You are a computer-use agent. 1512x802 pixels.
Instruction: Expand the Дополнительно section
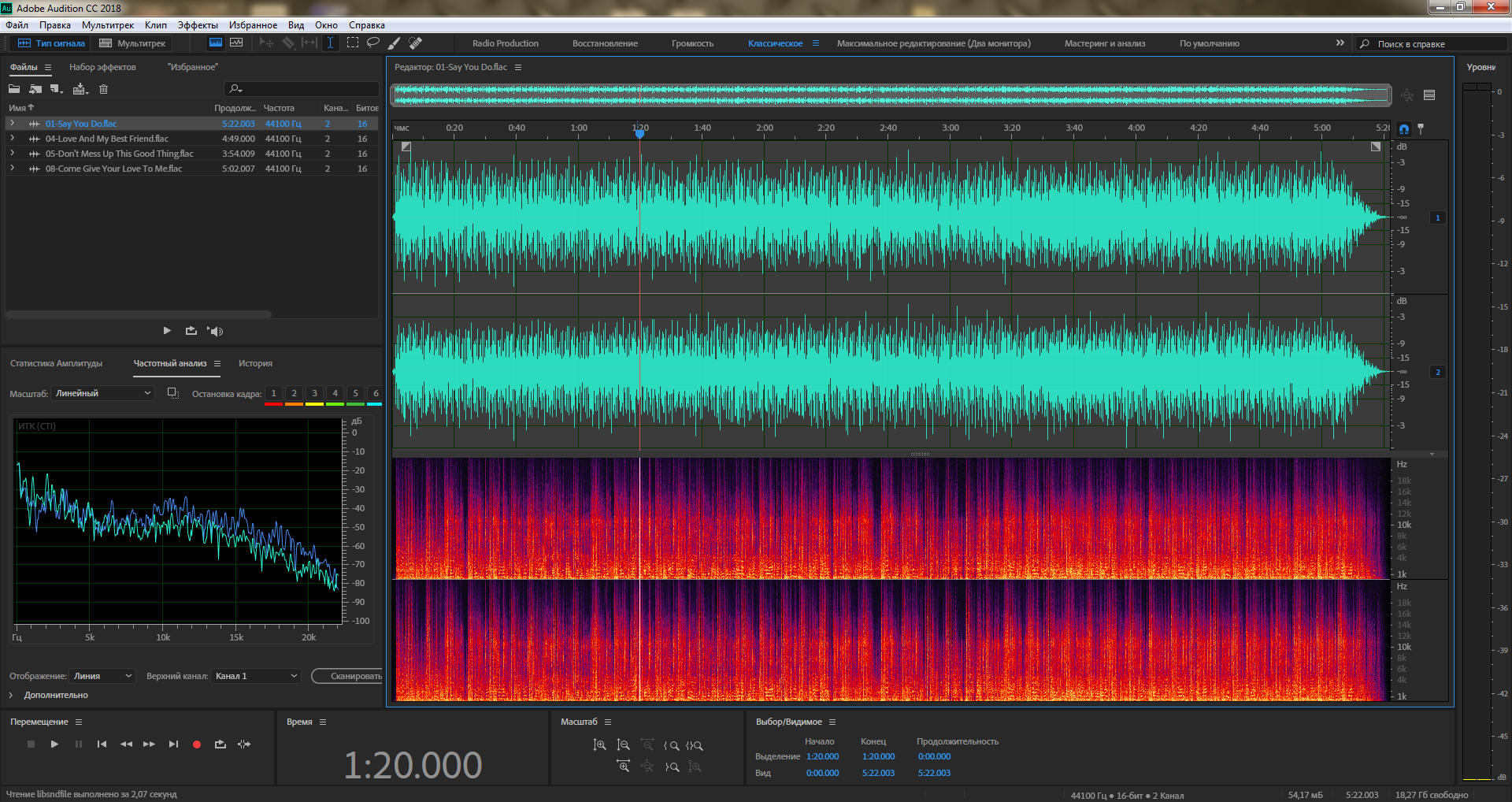(11, 695)
